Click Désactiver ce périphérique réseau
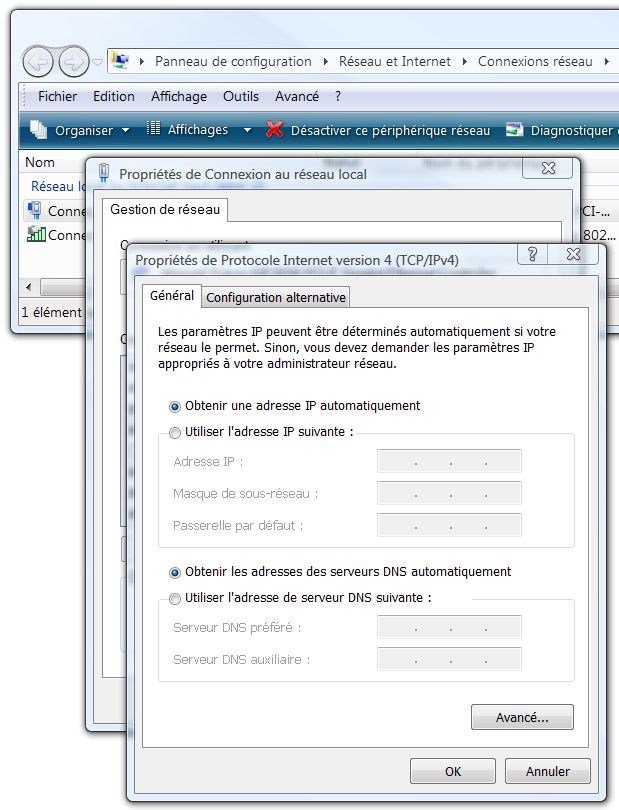The image size is (619, 810). [x=390, y=131]
